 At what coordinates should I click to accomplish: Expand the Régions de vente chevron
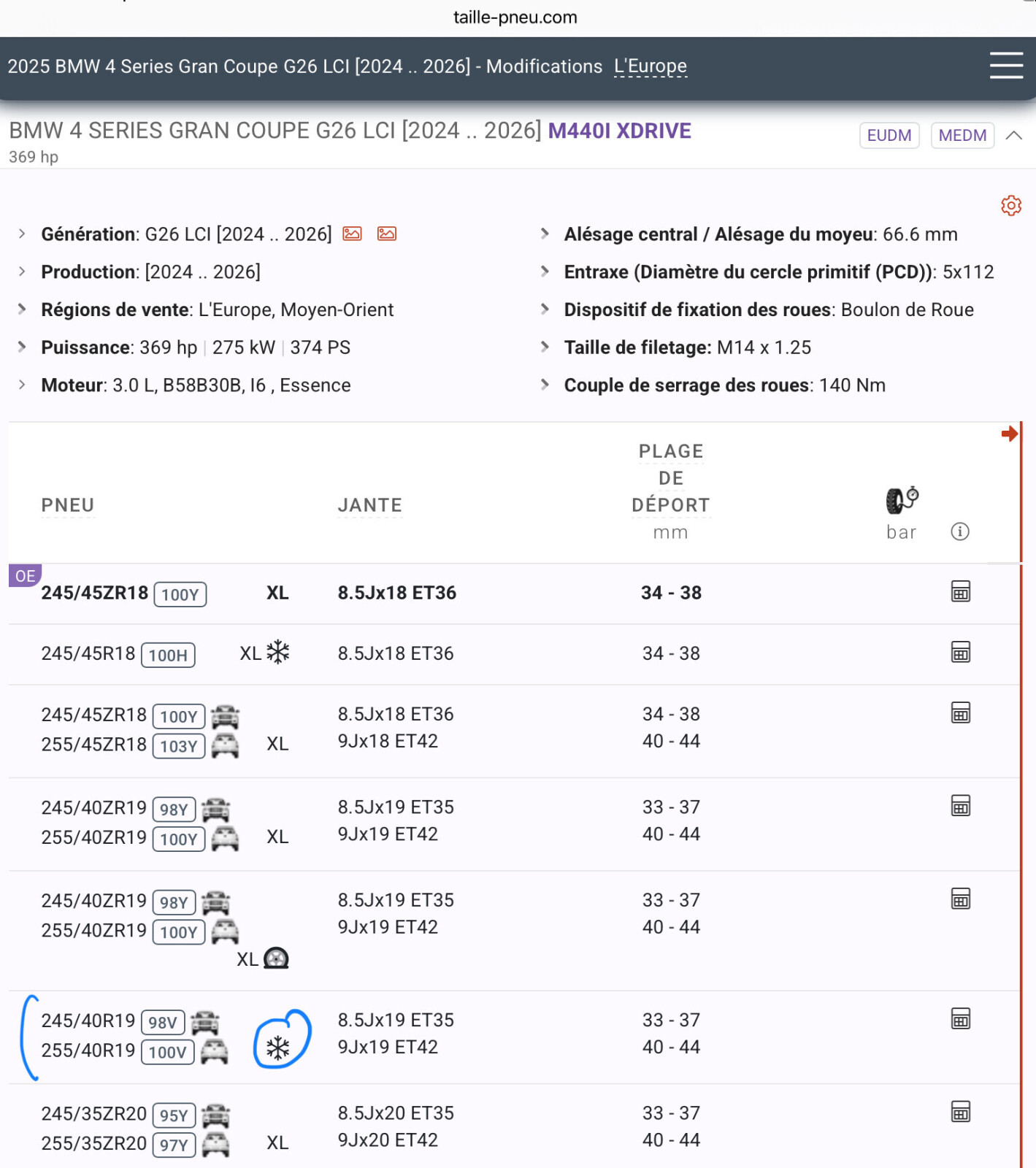point(22,309)
